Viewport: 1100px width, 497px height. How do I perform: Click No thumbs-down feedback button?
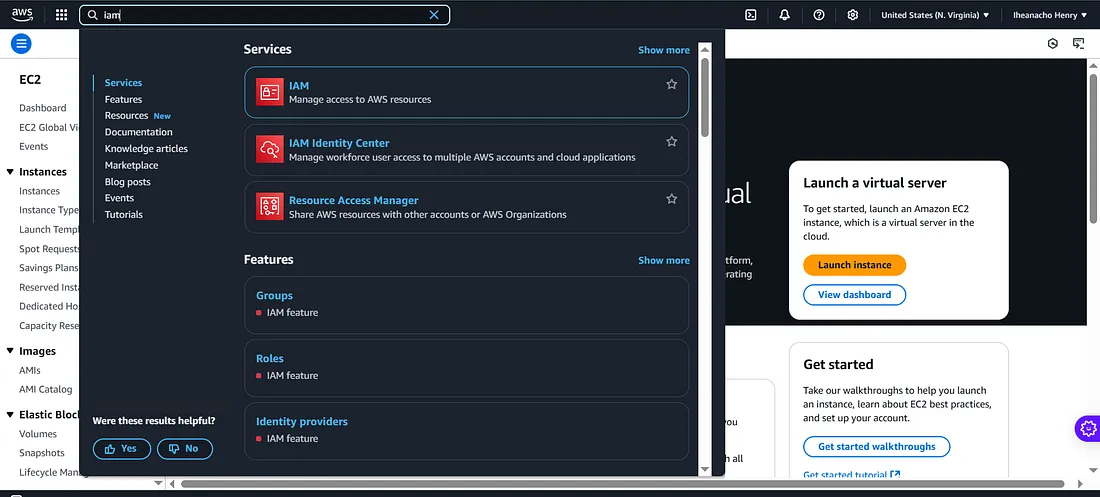(x=185, y=449)
